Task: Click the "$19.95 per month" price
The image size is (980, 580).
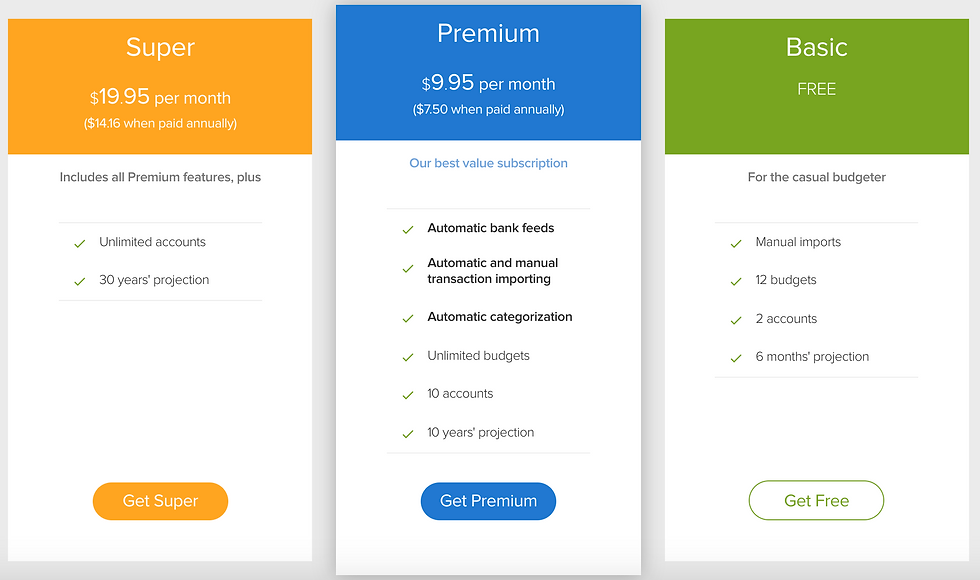Action: pos(160,98)
